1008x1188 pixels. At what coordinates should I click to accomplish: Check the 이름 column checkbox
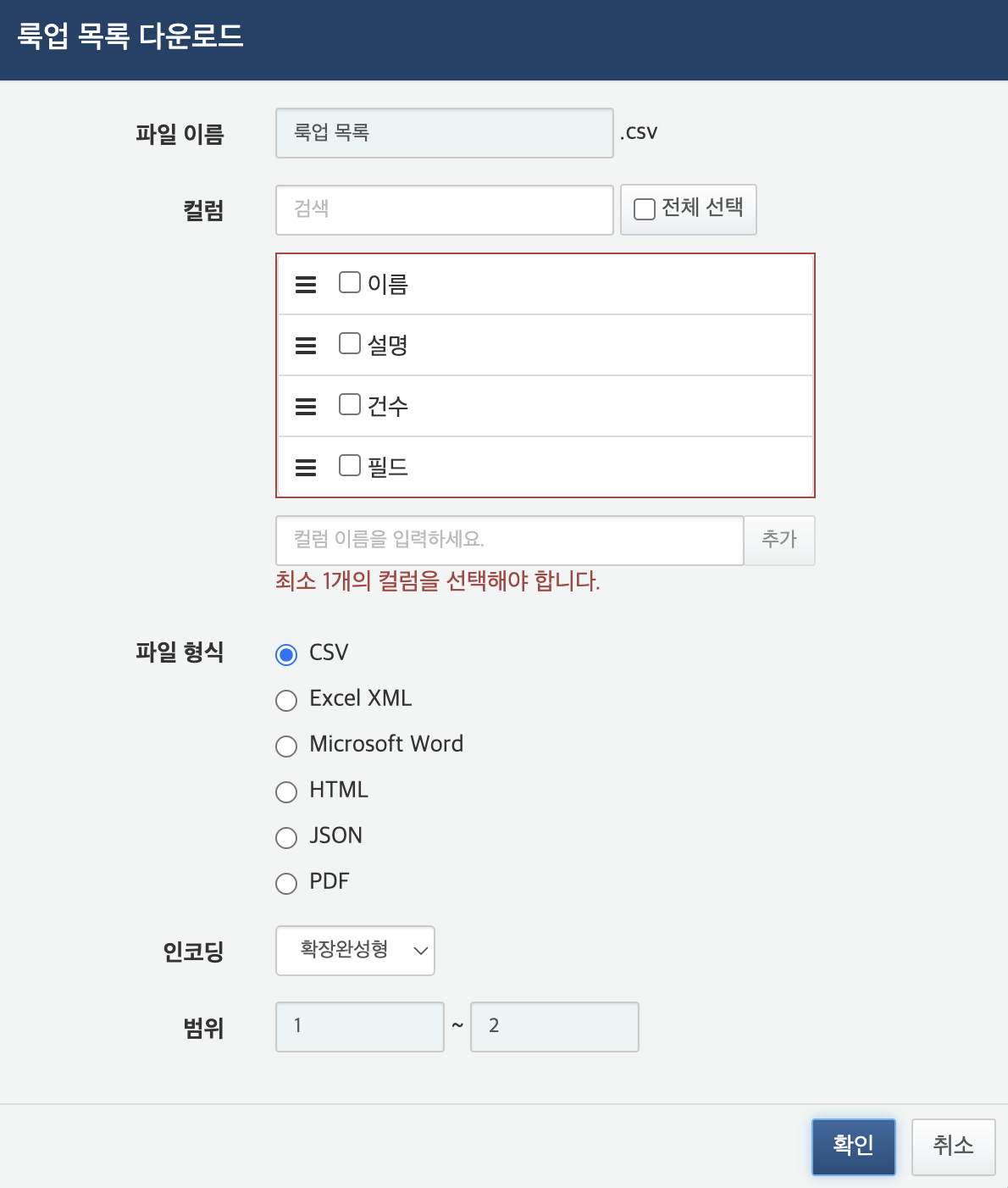[349, 282]
